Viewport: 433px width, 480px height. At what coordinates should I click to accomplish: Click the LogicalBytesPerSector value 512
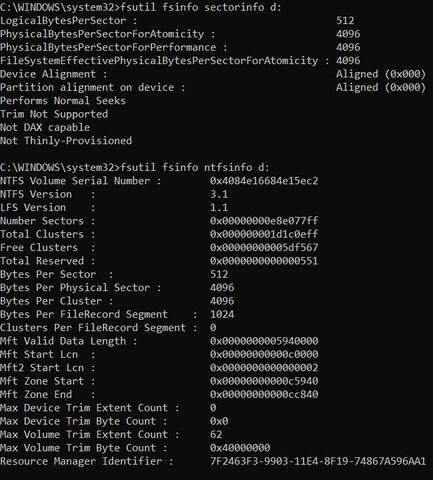pos(345,21)
